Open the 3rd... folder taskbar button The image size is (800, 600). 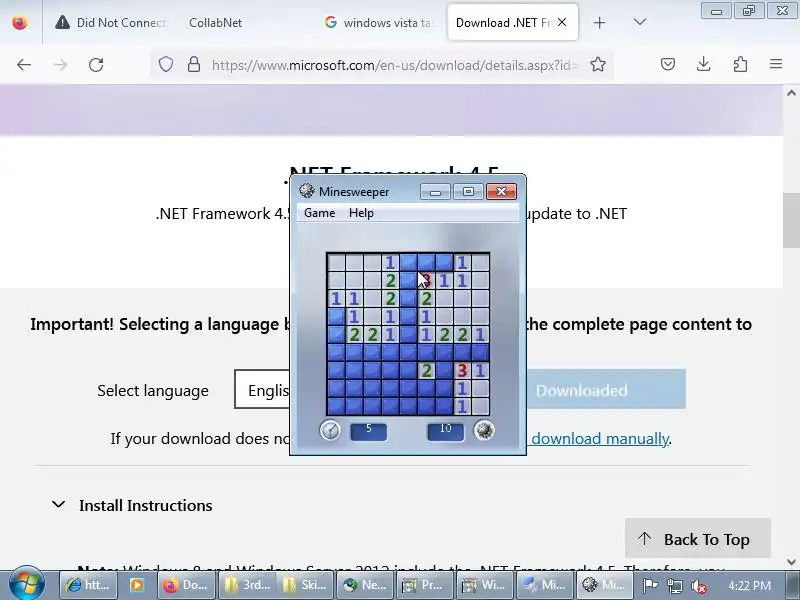pyautogui.click(x=247, y=585)
